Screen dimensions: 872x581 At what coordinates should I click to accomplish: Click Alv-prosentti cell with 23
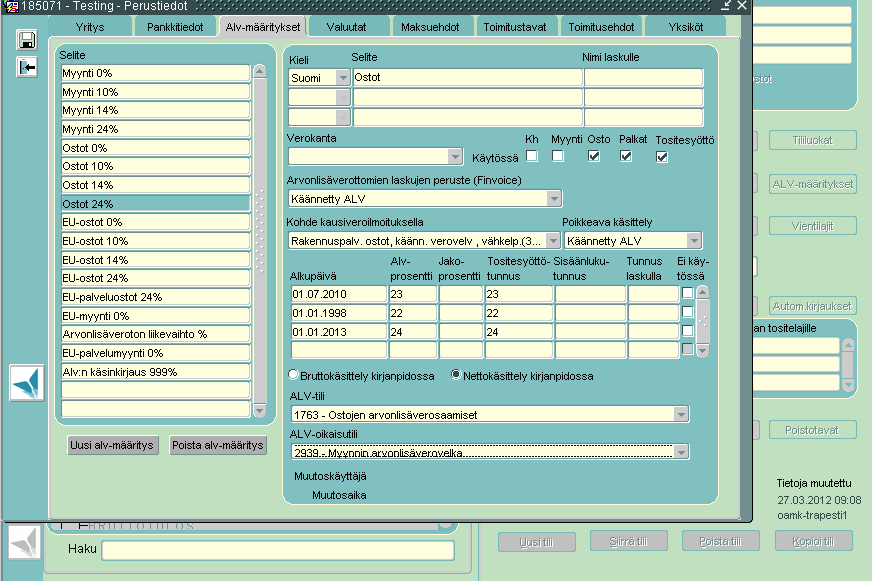413,294
